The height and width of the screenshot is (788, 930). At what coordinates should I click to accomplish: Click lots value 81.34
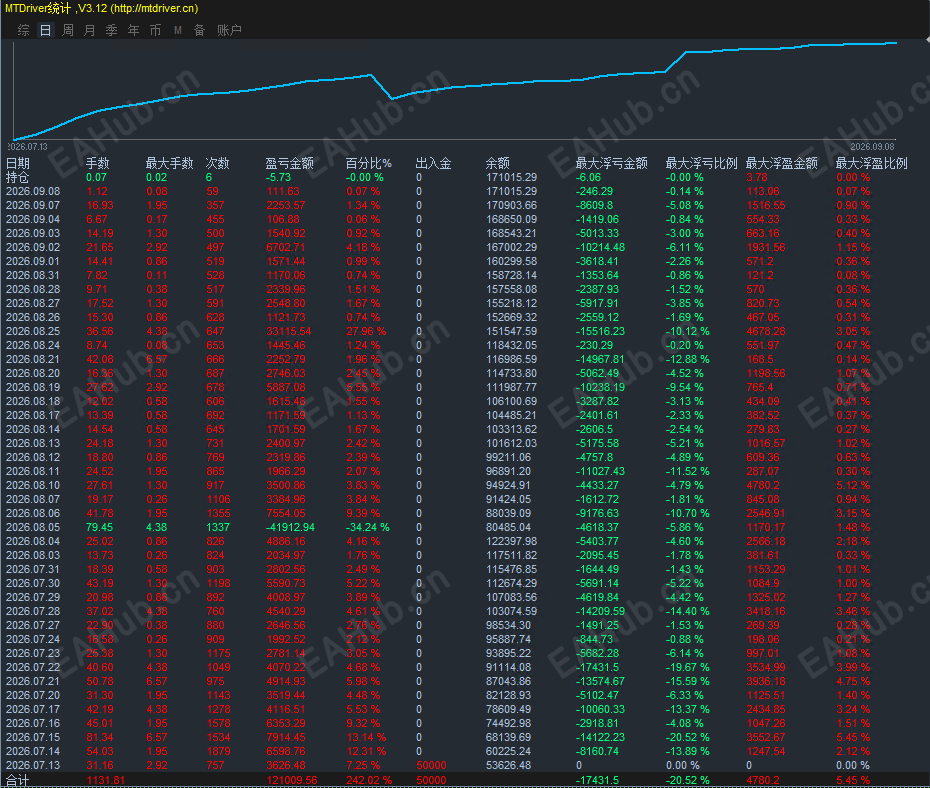coord(100,737)
